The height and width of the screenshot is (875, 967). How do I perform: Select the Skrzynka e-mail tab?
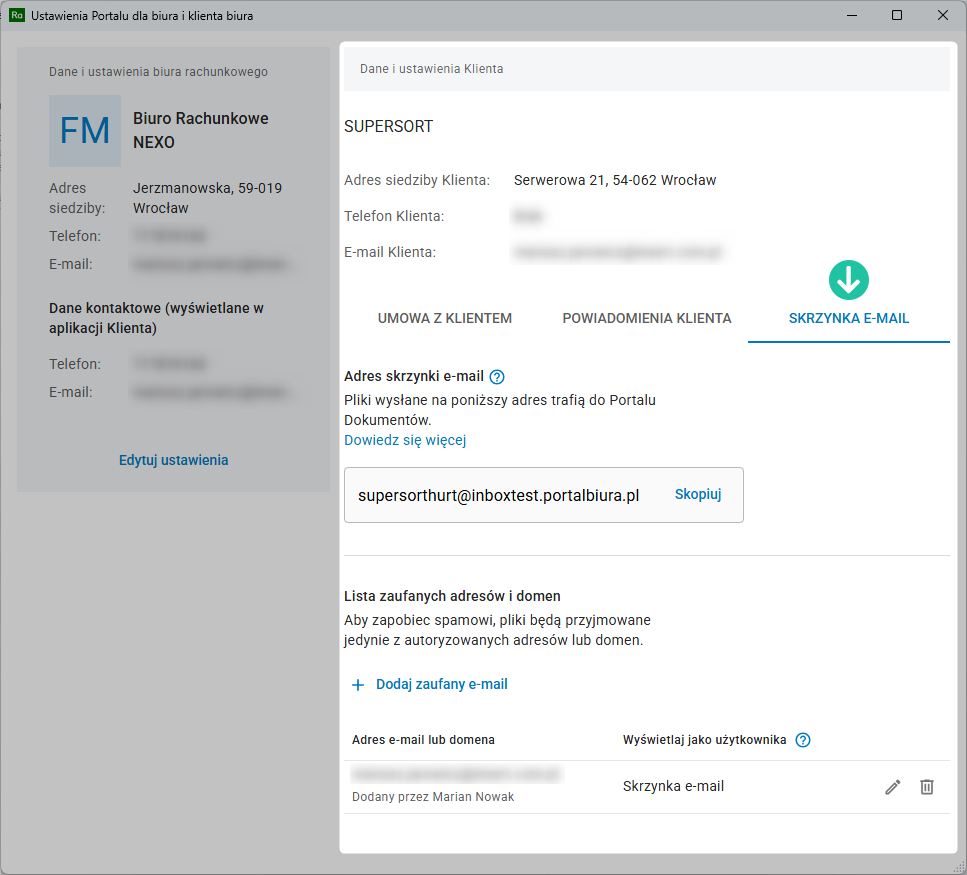tap(848, 318)
